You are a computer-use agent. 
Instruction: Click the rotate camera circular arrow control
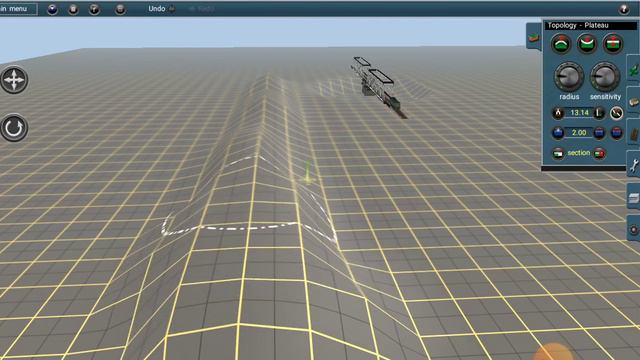[x=14, y=128]
